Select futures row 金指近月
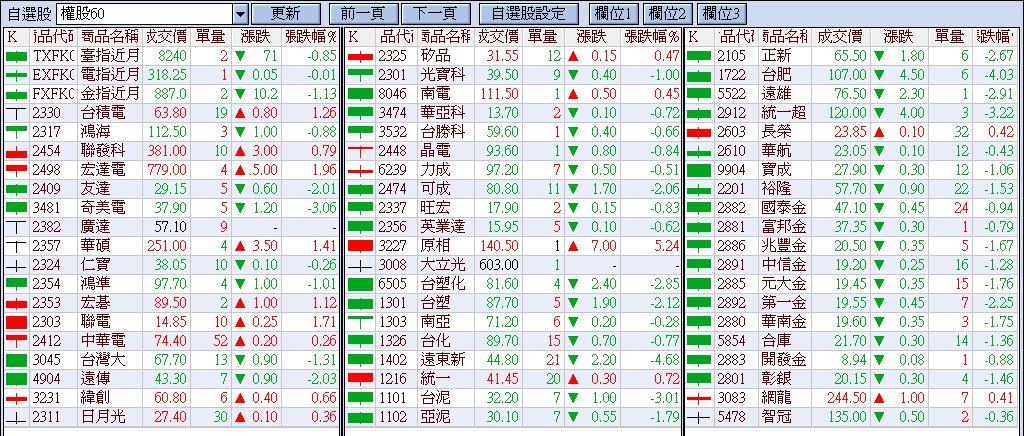This screenshot has width=1024, height=436. [x=111, y=95]
